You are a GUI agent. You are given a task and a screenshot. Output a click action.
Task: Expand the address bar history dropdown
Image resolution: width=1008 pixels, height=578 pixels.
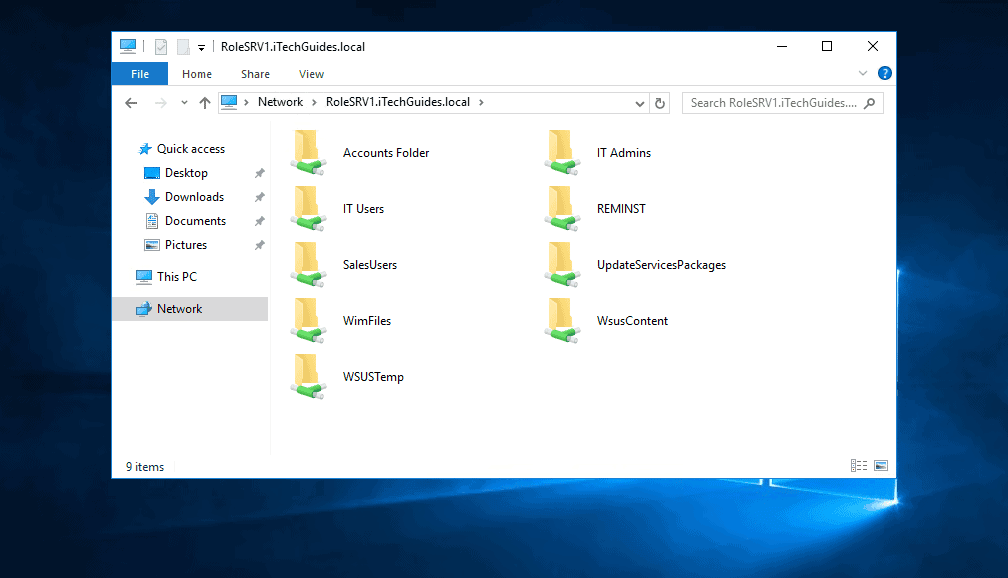click(640, 102)
